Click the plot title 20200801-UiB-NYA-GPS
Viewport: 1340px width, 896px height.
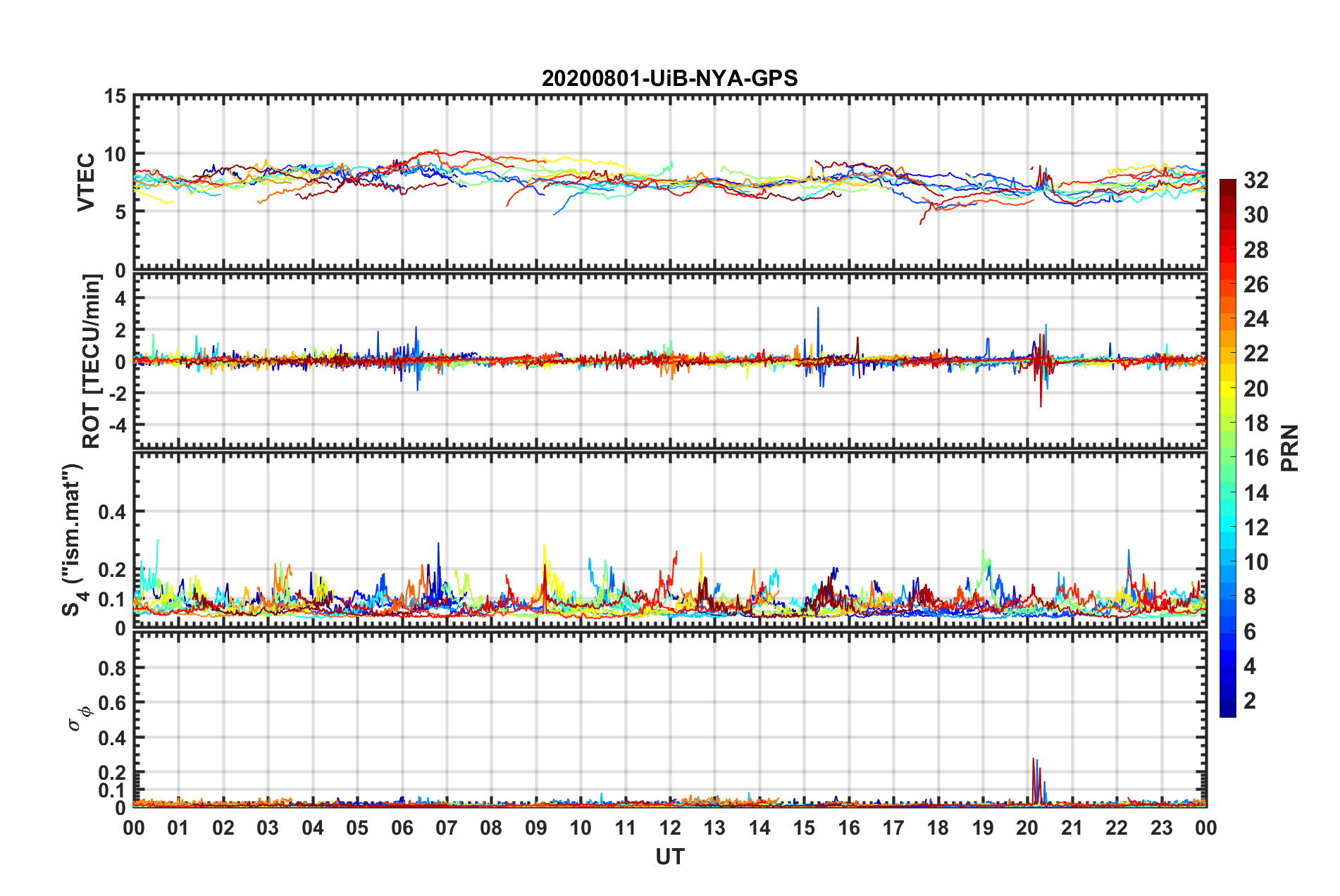pos(669,78)
